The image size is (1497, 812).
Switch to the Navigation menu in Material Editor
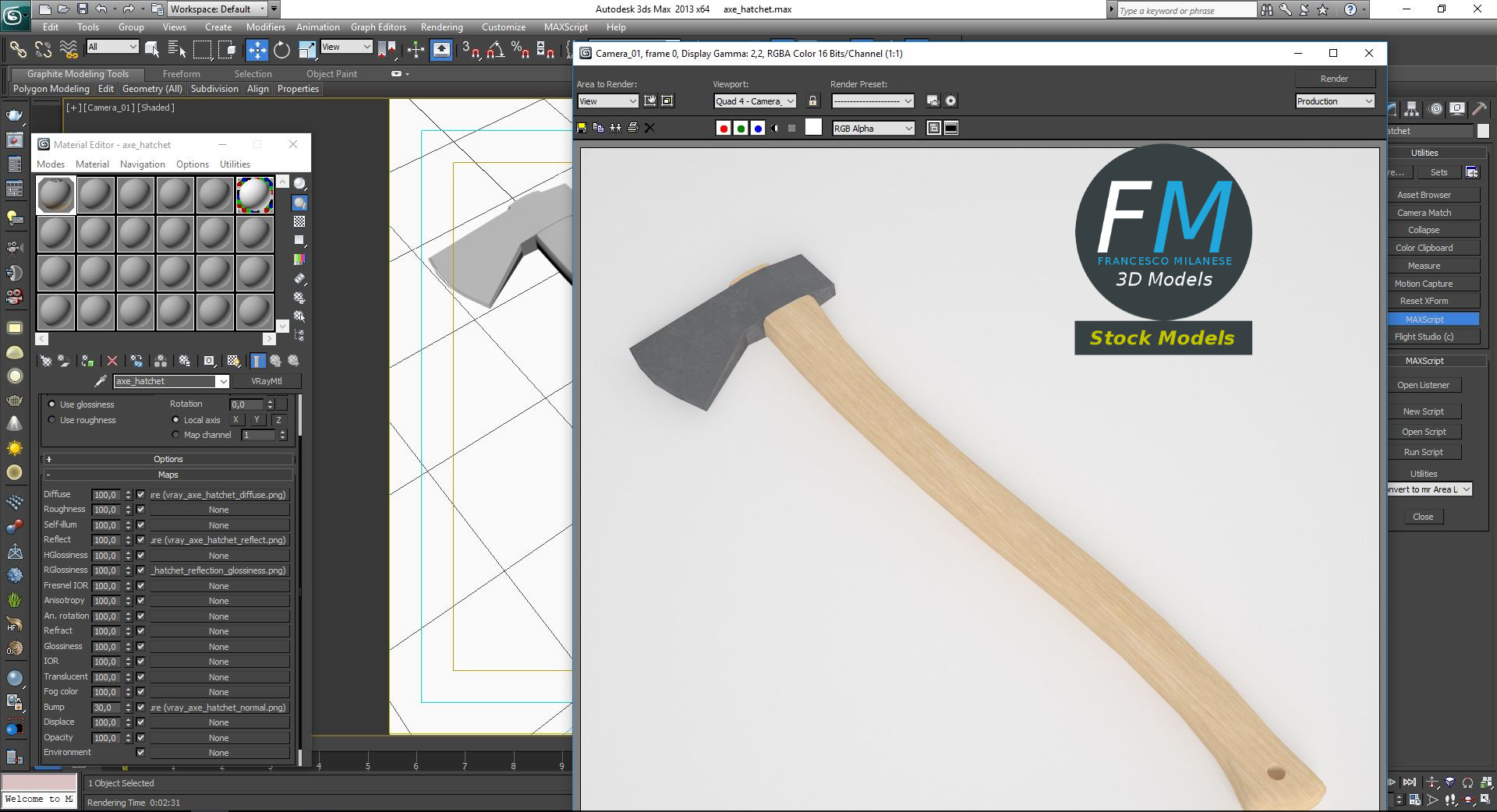click(x=143, y=164)
